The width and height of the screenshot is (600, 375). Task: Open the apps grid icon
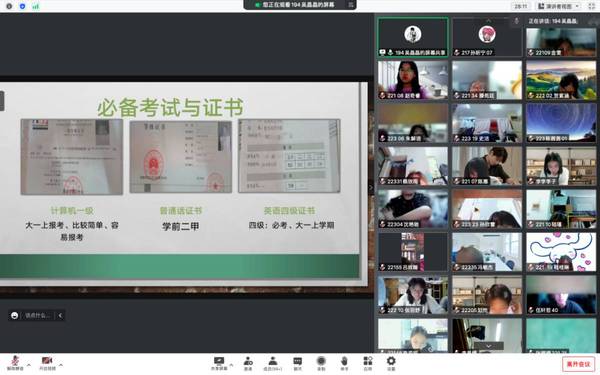(x=368, y=363)
